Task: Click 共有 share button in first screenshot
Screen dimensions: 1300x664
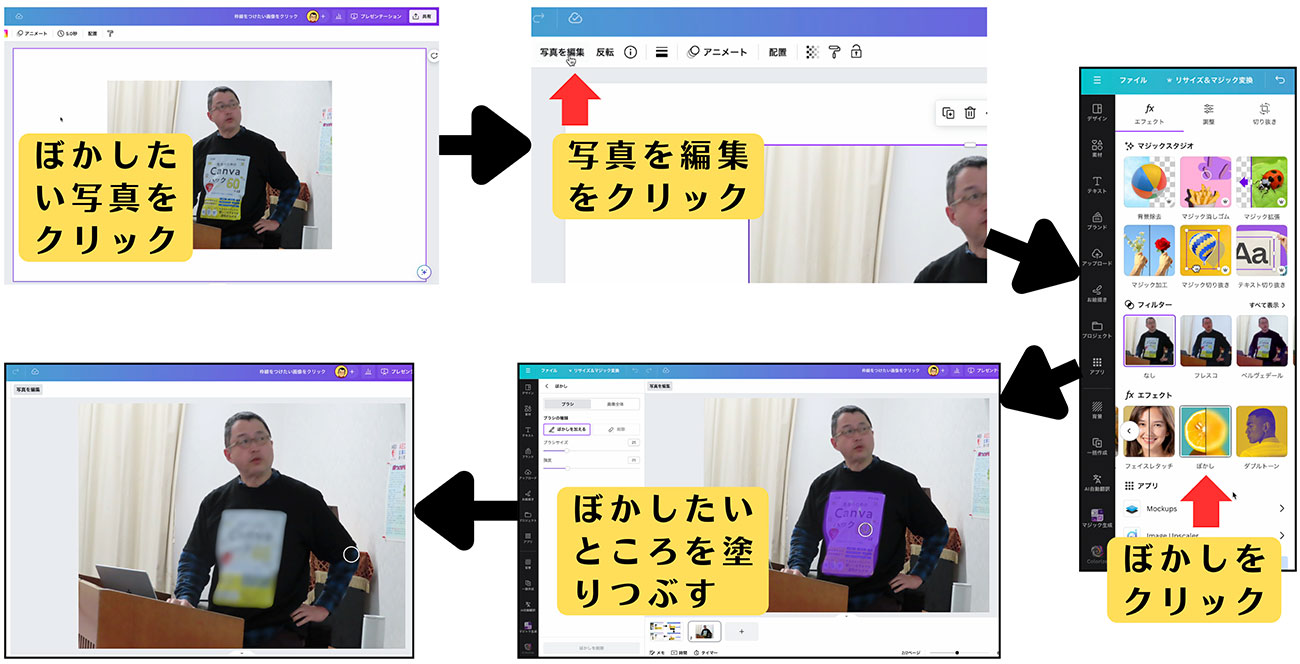Action: tap(423, 17)
